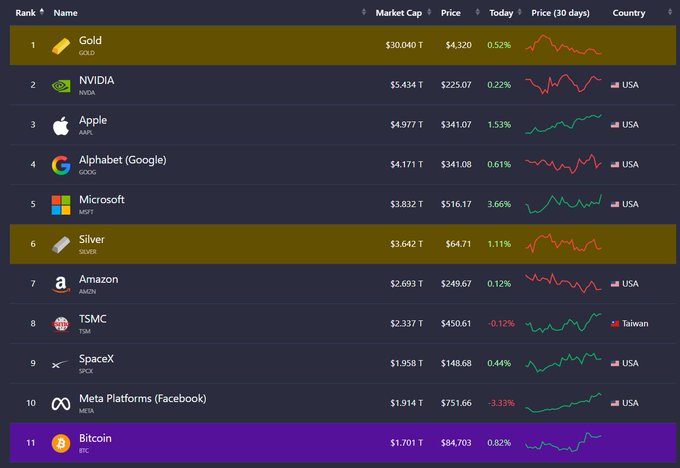This screenshot has height=468, width=680.
Task: Click the USA flag in Microsoft row
Action: click(x=615, y=204)
